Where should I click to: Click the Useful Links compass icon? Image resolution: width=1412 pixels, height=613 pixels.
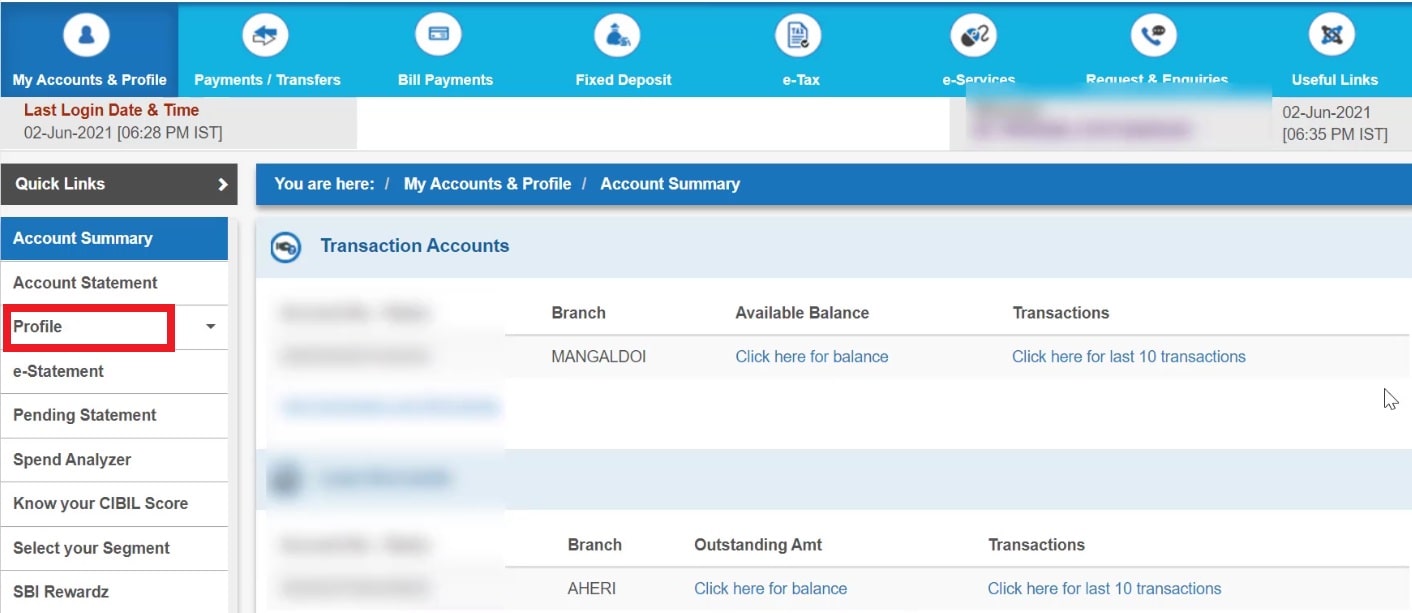(x=1333, y=33)
